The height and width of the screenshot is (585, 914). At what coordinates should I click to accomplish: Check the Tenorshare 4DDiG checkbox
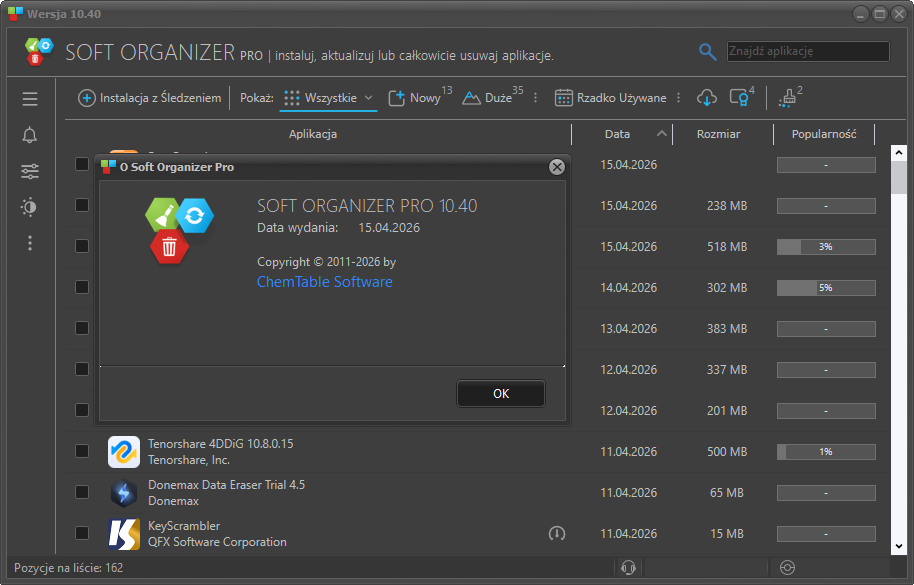[x=82, y=451]
